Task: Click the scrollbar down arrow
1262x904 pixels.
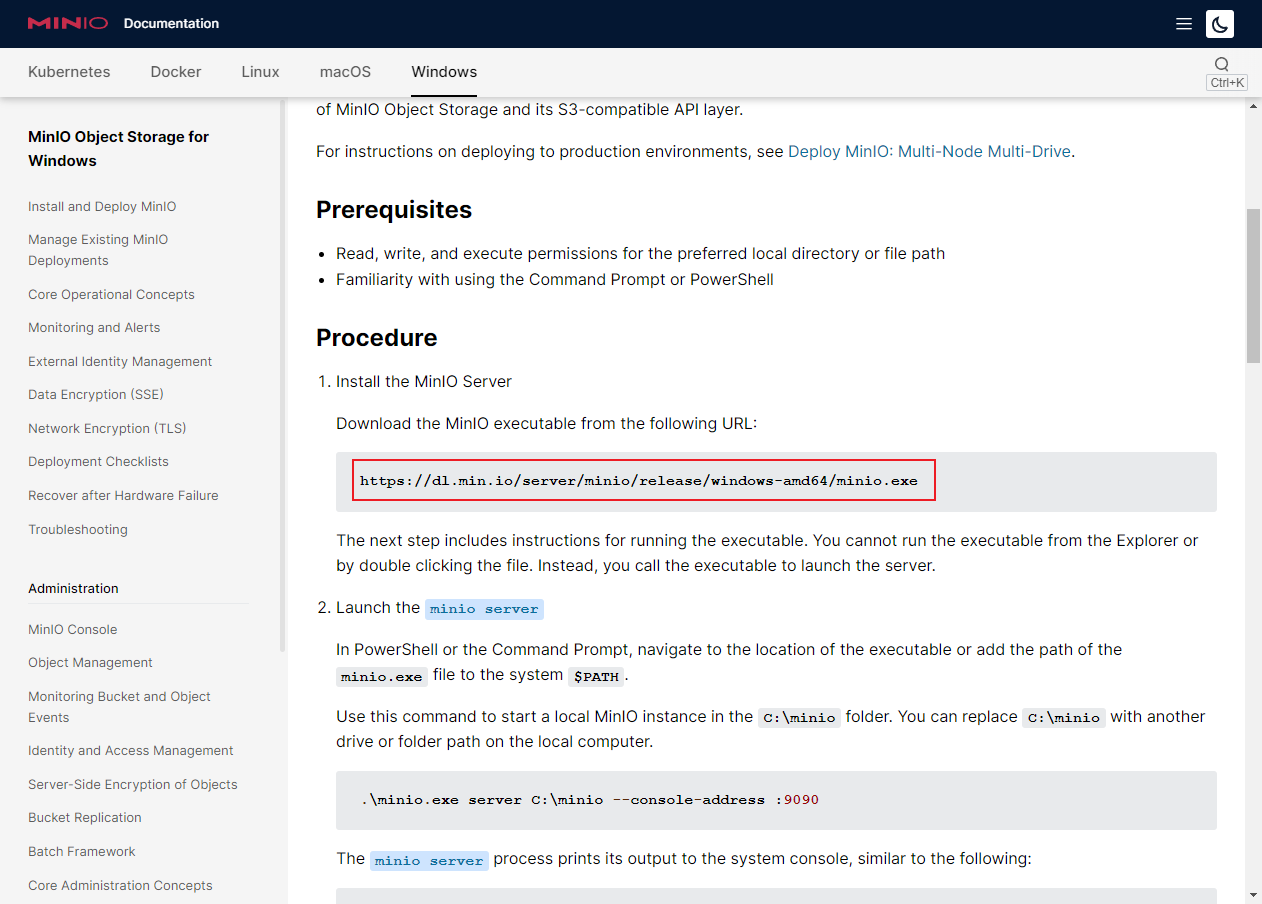Action: pos(1253,894)
